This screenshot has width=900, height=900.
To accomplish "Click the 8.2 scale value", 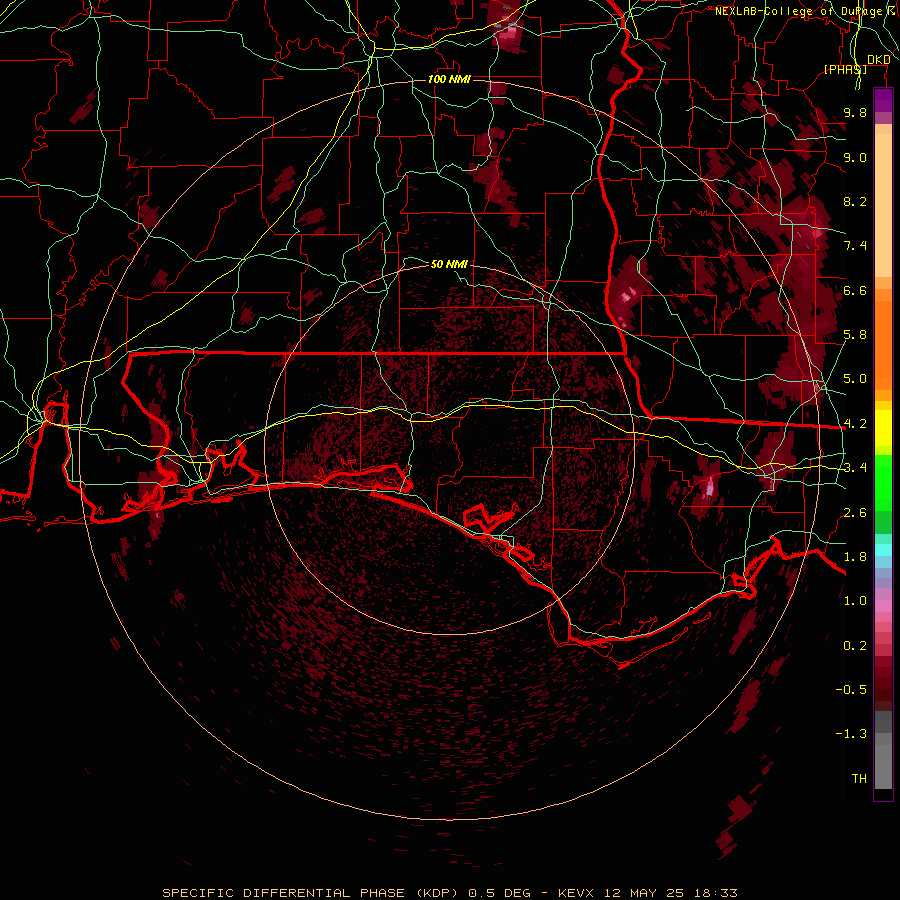I will (x=855, y=201).
